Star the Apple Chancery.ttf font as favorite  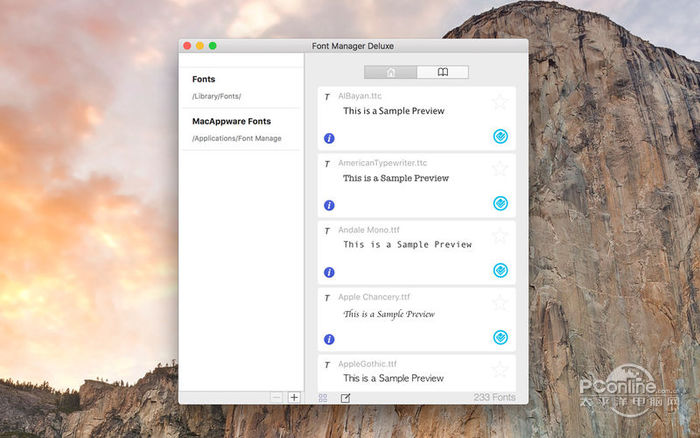pyautogui.click(x=500, y=302)
